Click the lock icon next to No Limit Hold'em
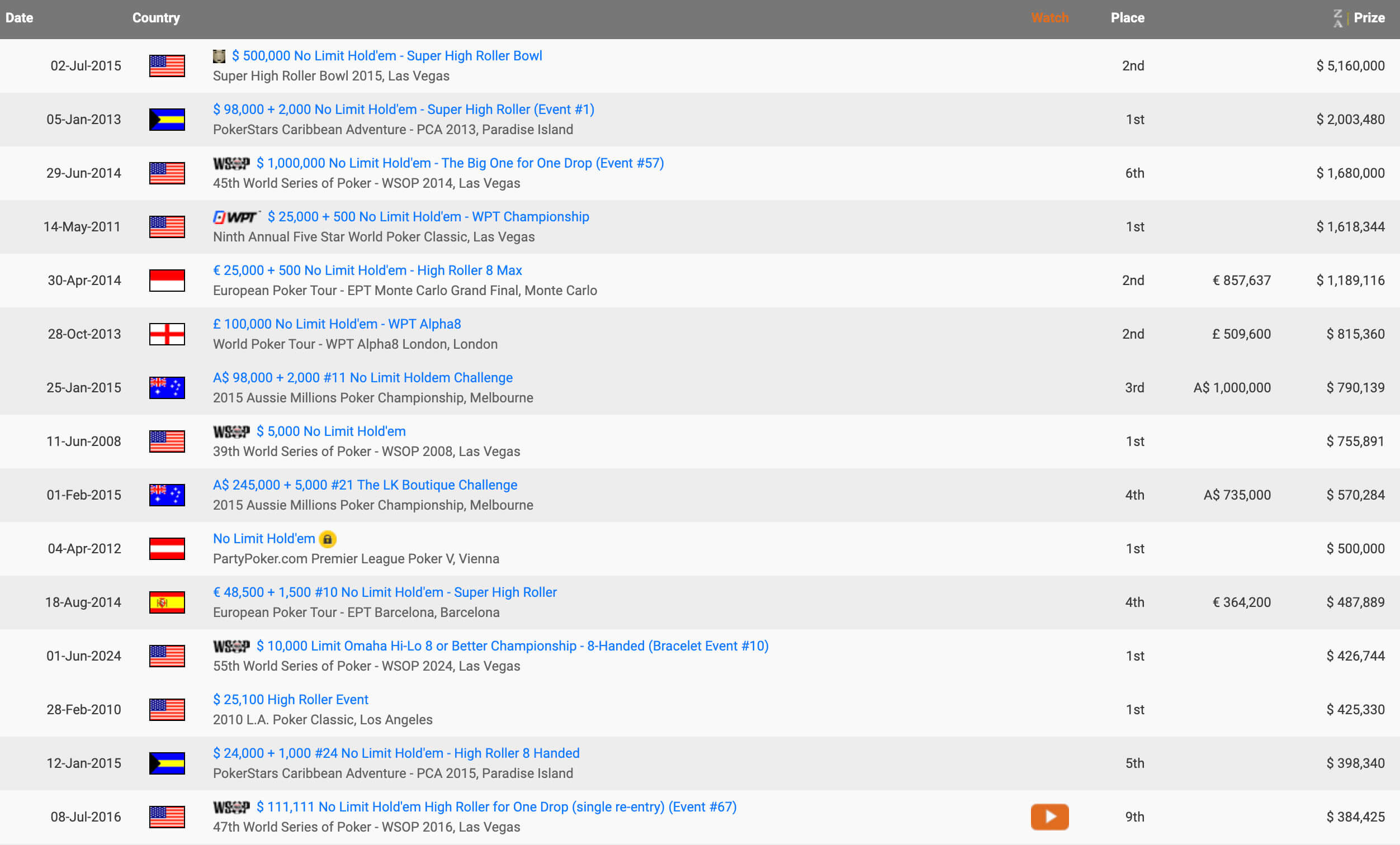 pyautogui.click(x=327, y=539)
